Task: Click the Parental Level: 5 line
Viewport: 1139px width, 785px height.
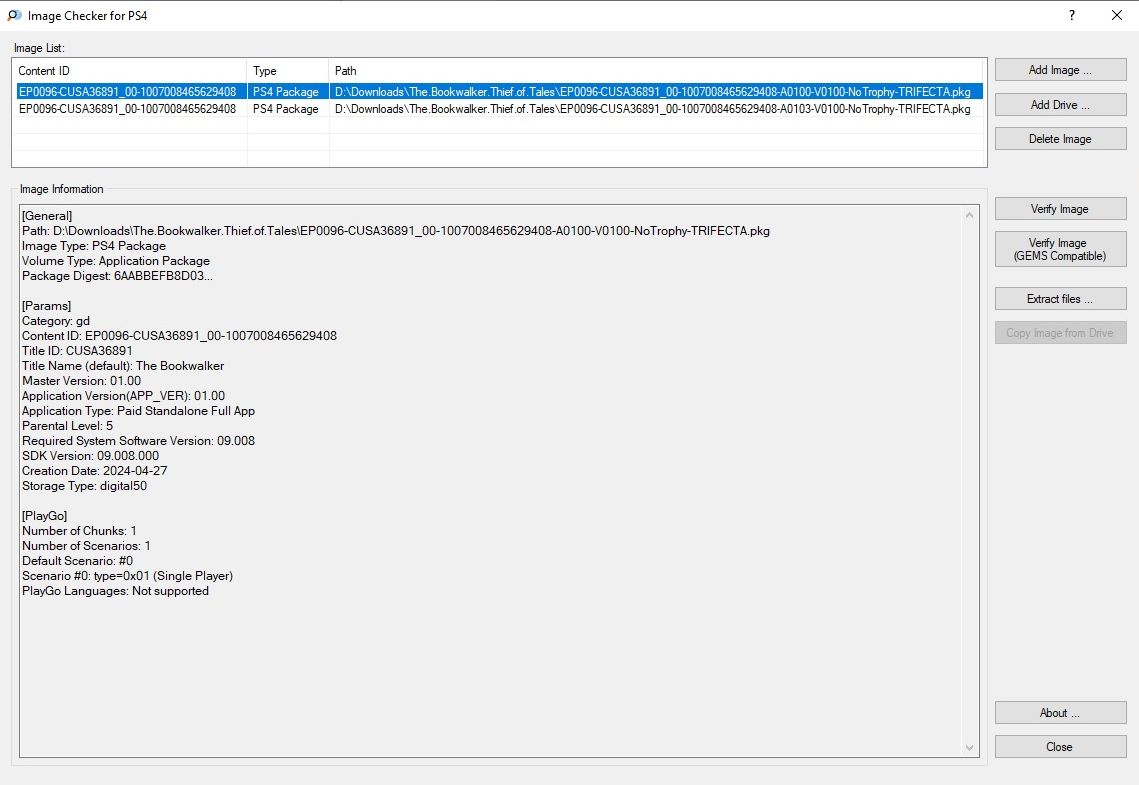Action: coord(68,426)
